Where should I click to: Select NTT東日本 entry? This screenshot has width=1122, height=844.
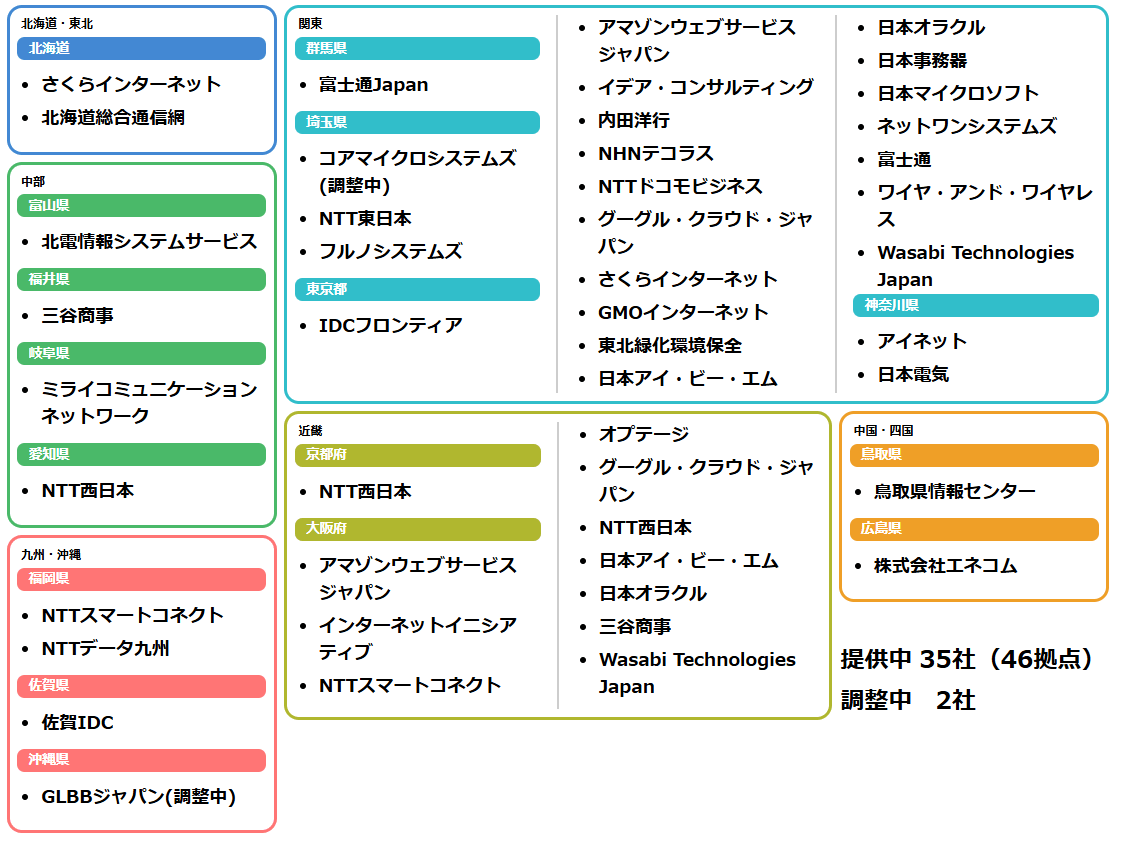365,219
